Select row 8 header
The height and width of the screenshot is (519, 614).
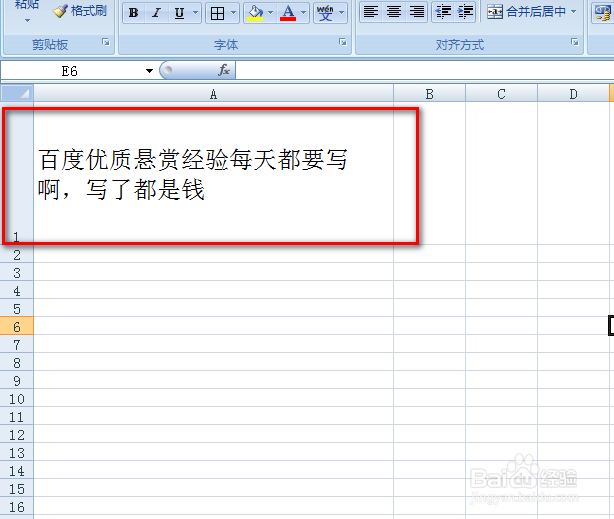tap(16, 363)
